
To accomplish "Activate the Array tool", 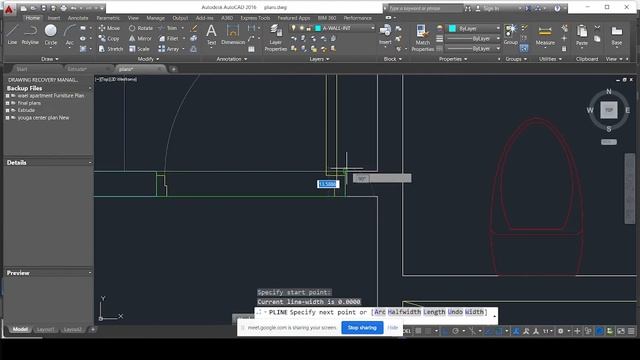I will pos(169,49).
